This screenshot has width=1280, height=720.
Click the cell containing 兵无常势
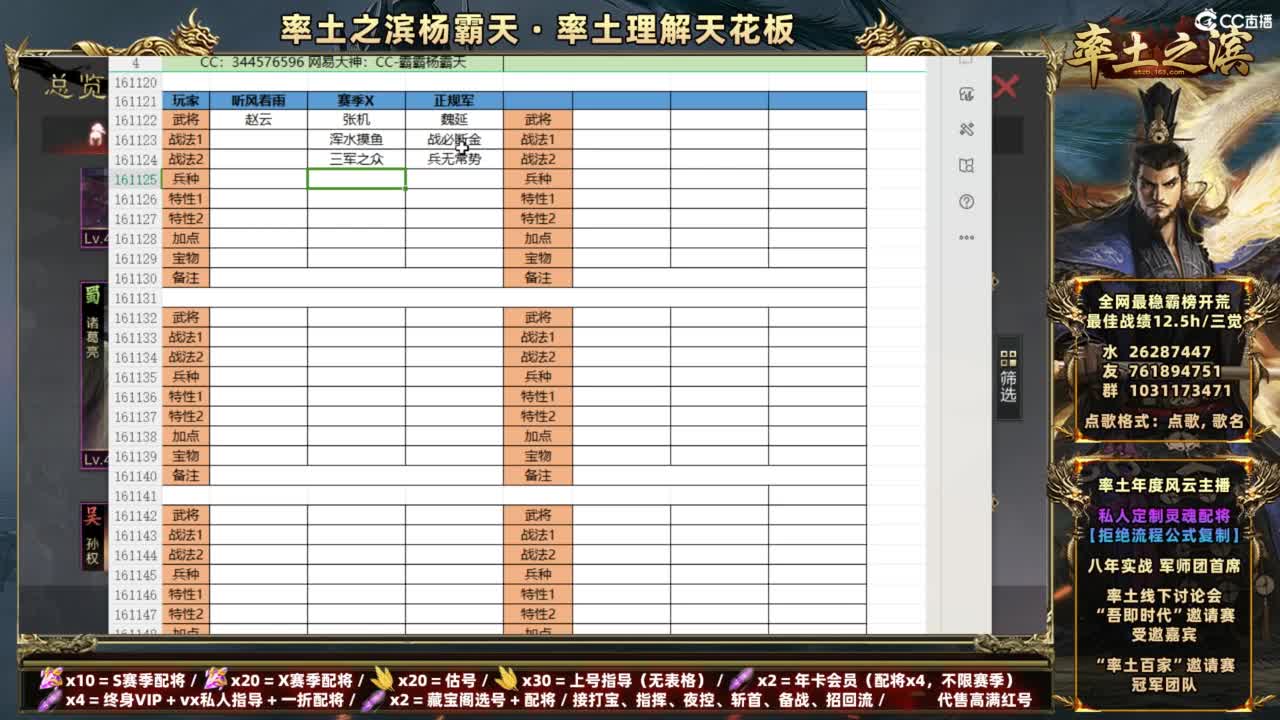(454, 159)
